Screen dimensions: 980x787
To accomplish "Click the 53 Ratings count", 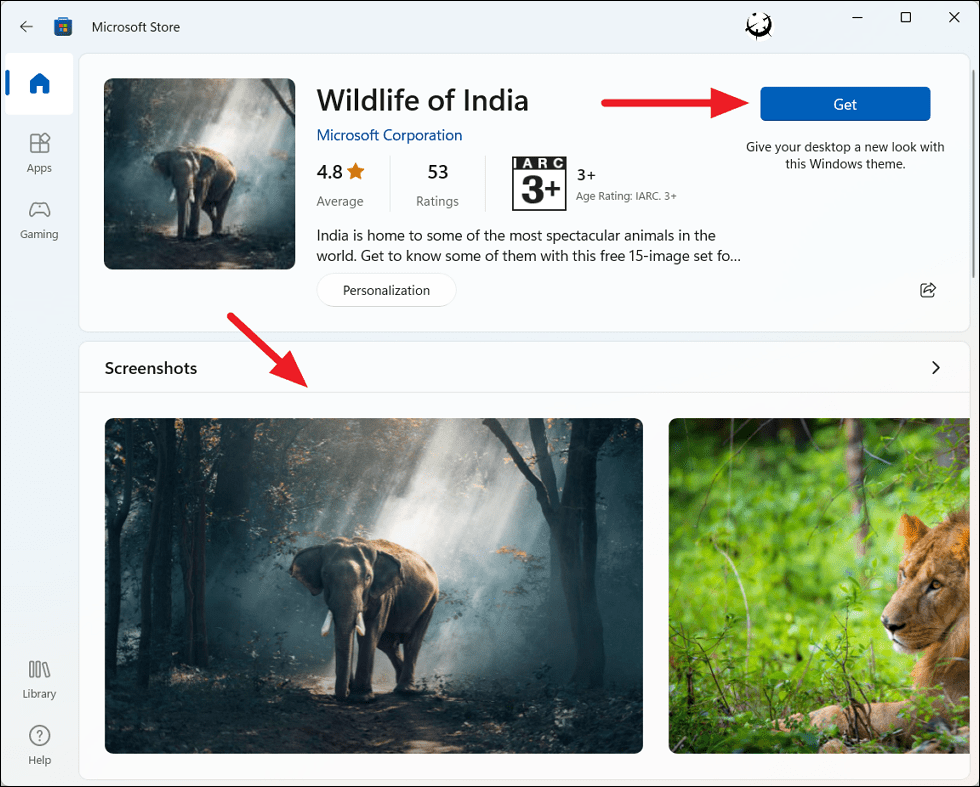I will [438, 184].
